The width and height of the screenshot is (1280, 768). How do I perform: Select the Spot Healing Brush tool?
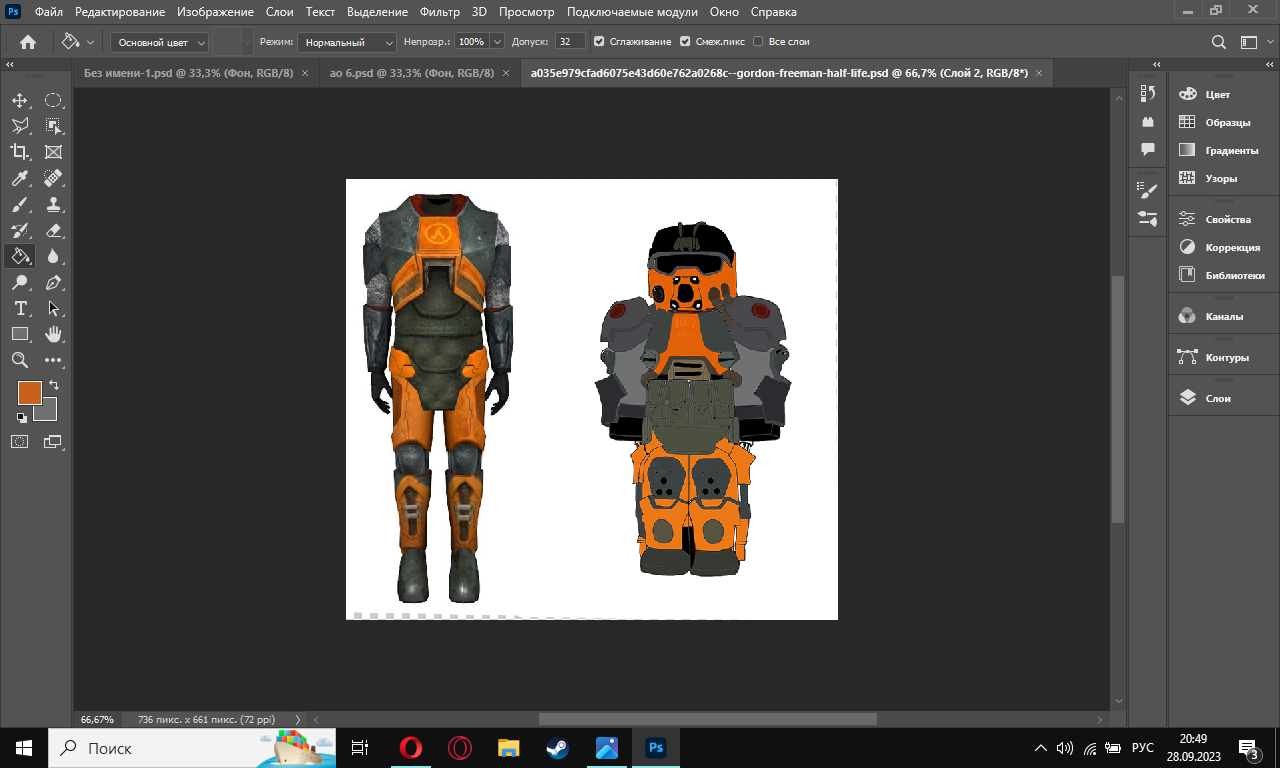click(x=53, y=178)
